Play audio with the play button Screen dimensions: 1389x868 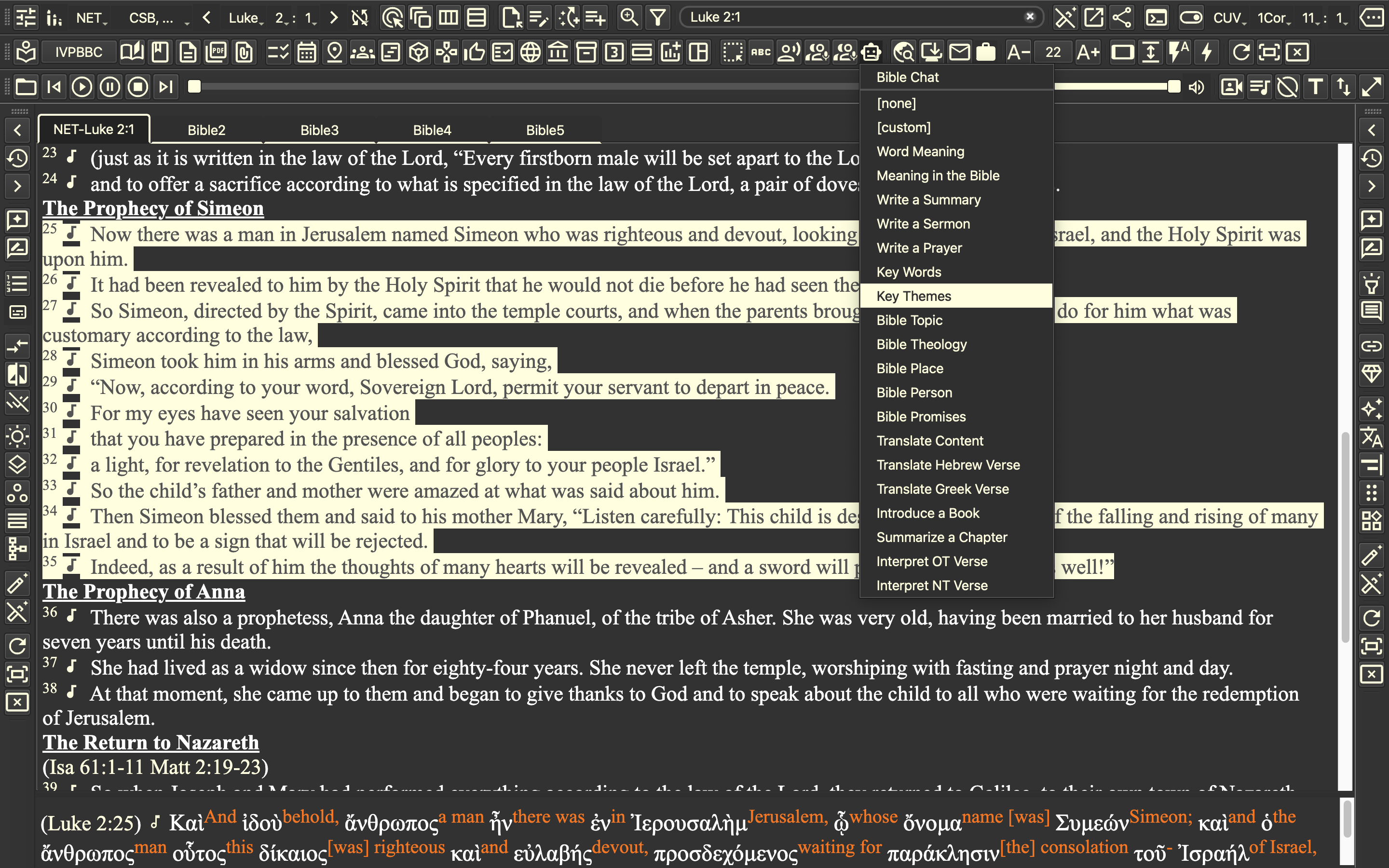point(82,87)
